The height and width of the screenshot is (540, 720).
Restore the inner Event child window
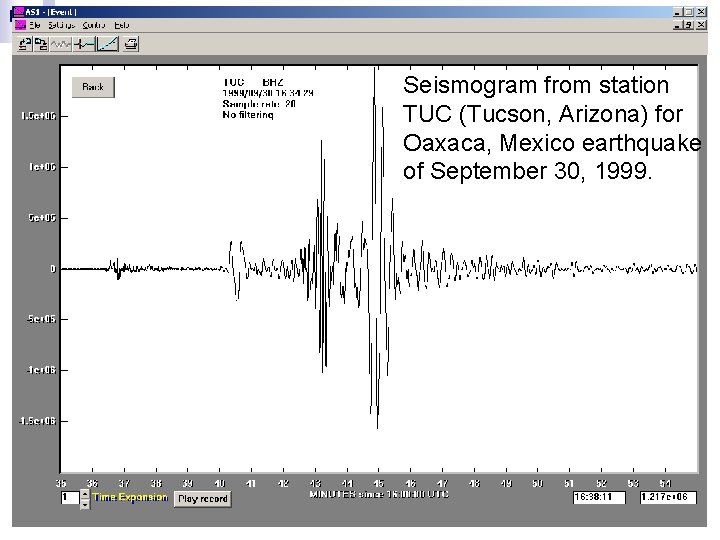coord(689,25)
